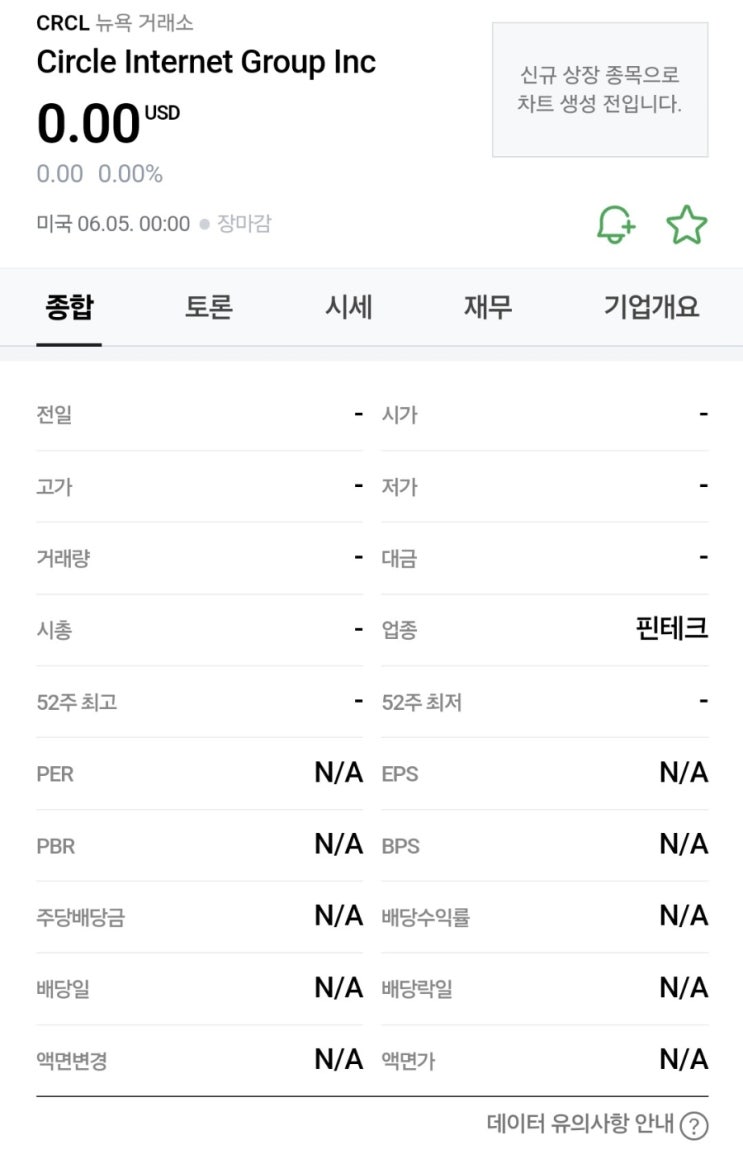Click the EPS label

[400, 774]
